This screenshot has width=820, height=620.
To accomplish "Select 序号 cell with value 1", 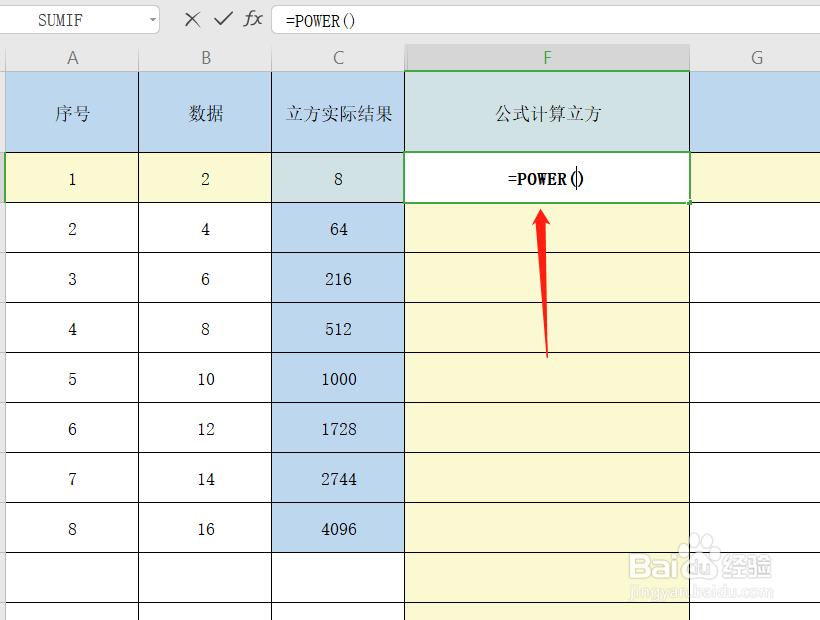I will (x=72, y=178).
